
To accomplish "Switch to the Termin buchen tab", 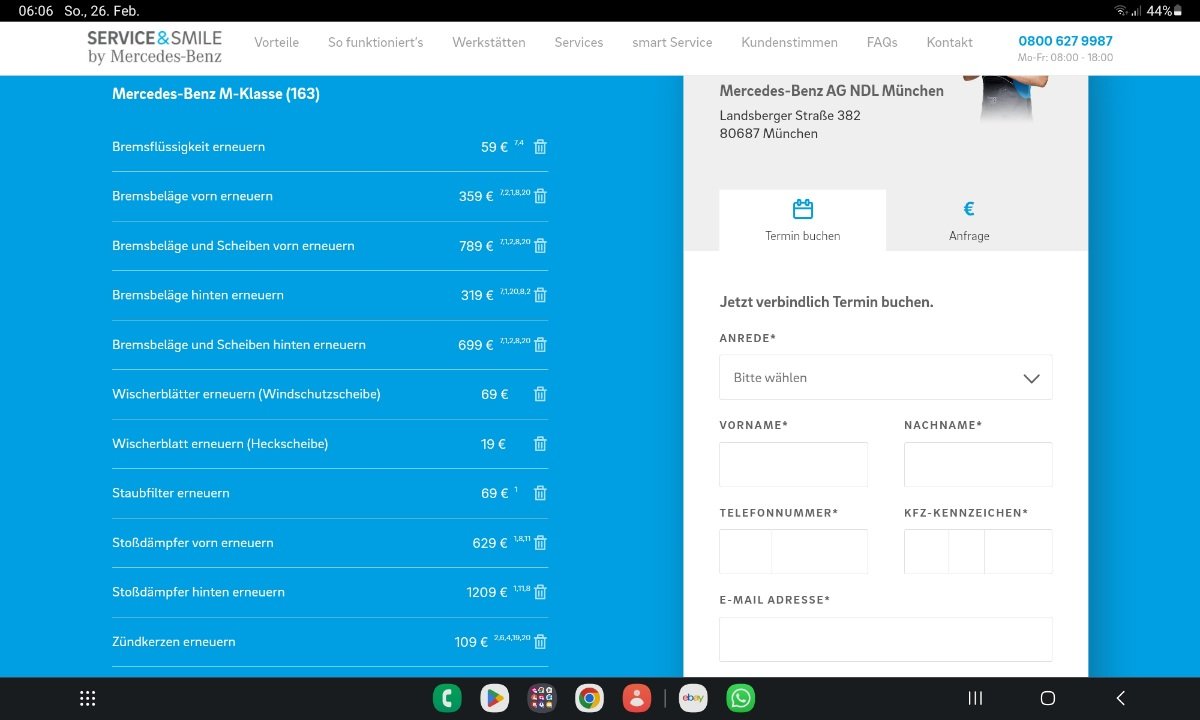I will point(803,220).
